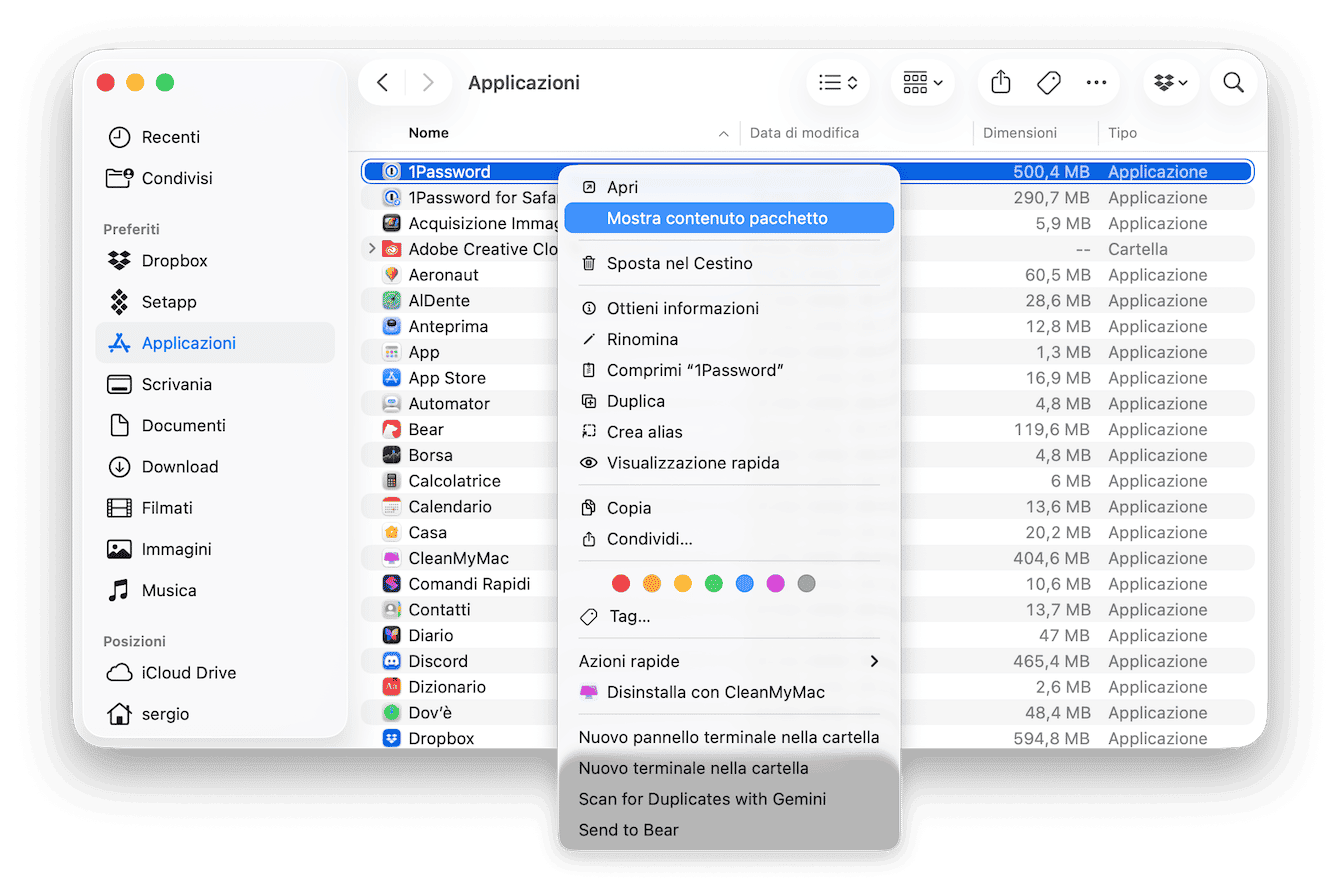The width and height of the screenshot is (1340, 886).
Task: Choose Send to Bear
Action: click(x=729, y=831)
